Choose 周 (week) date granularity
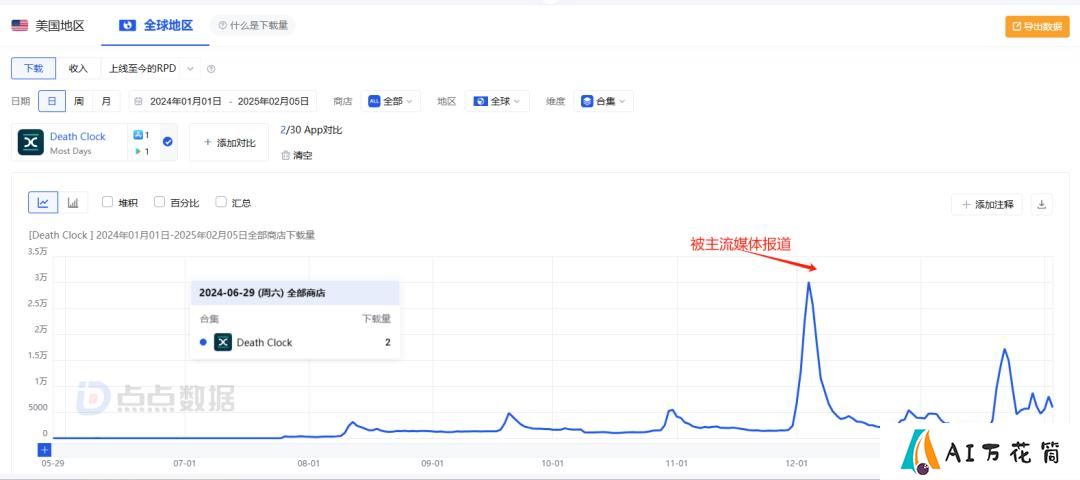Viewport: 1080px width, 480px height. pyautogui.click(x=79, y=101)
